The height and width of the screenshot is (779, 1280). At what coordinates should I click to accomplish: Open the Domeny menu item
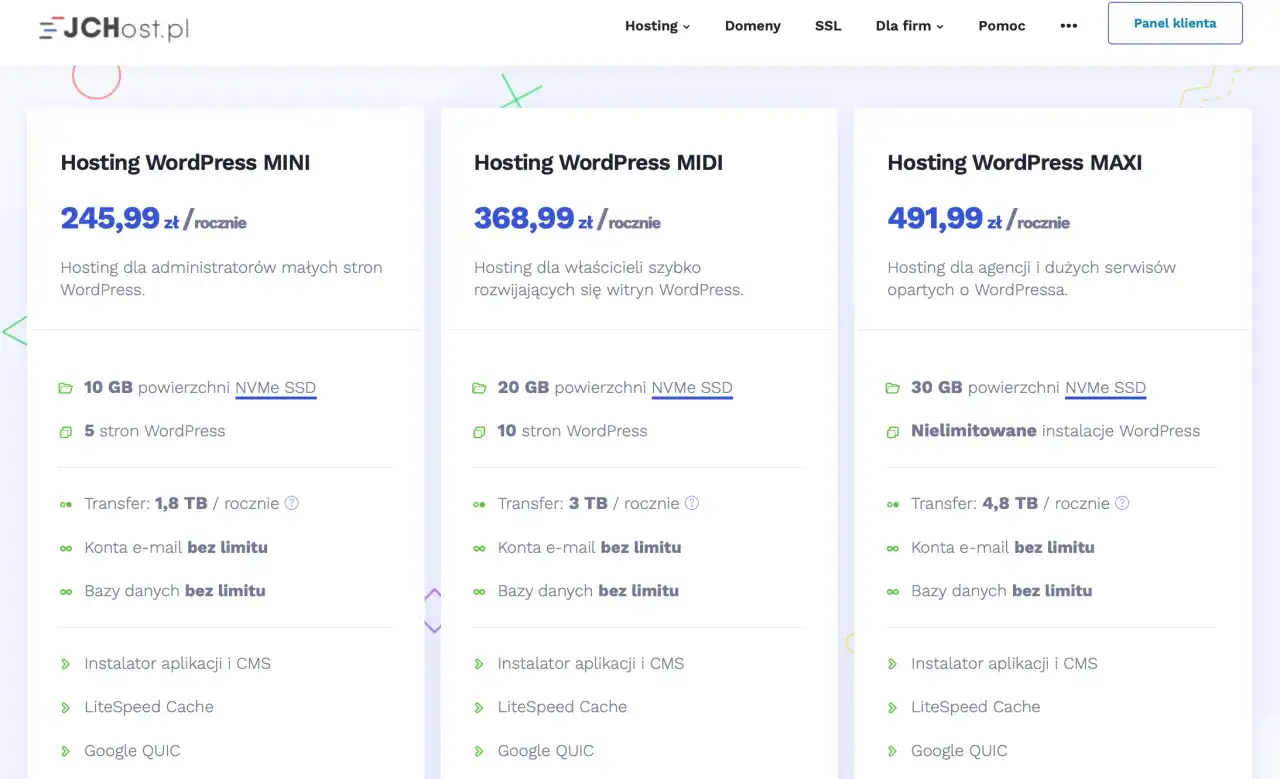(753, 26)
